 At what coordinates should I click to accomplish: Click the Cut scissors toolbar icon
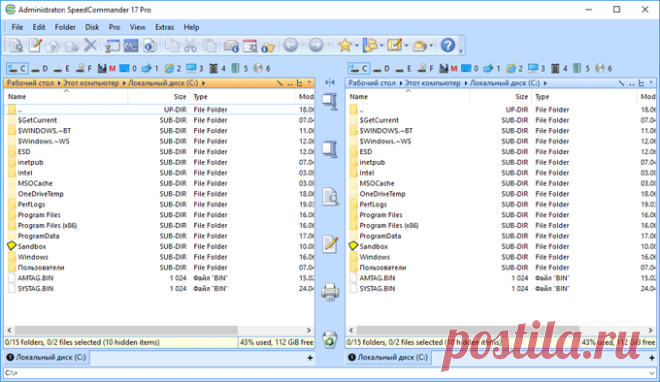click(190, 45)
